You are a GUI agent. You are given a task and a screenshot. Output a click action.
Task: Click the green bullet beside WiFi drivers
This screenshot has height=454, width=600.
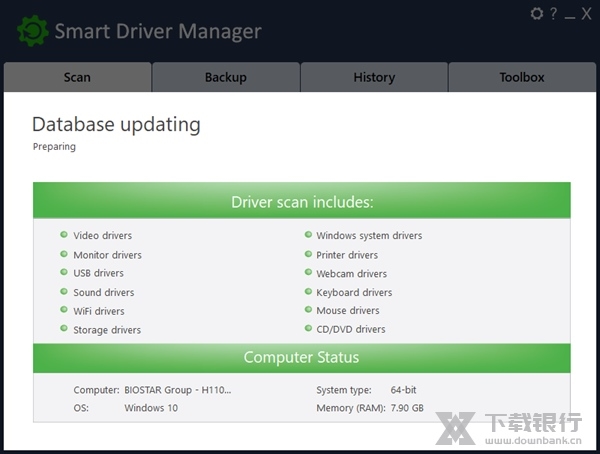[64, 311]
